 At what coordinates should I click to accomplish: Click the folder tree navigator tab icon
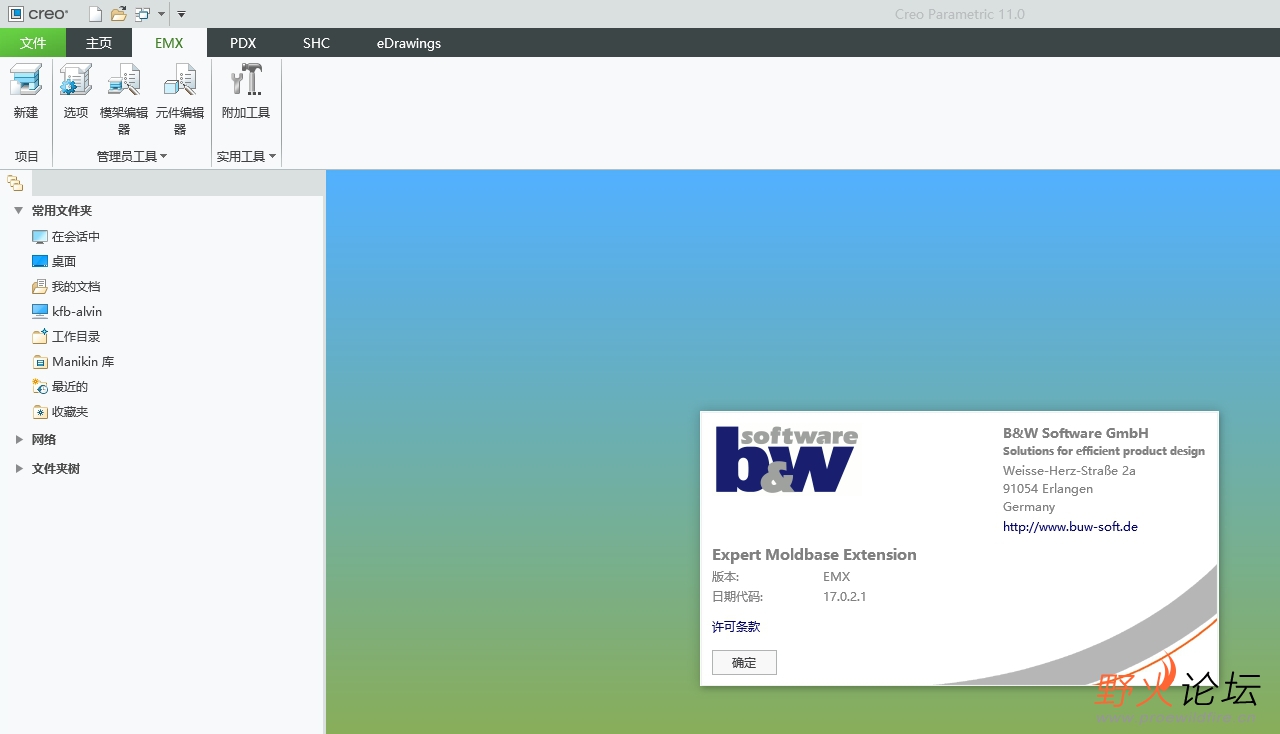tap(15, 183)
